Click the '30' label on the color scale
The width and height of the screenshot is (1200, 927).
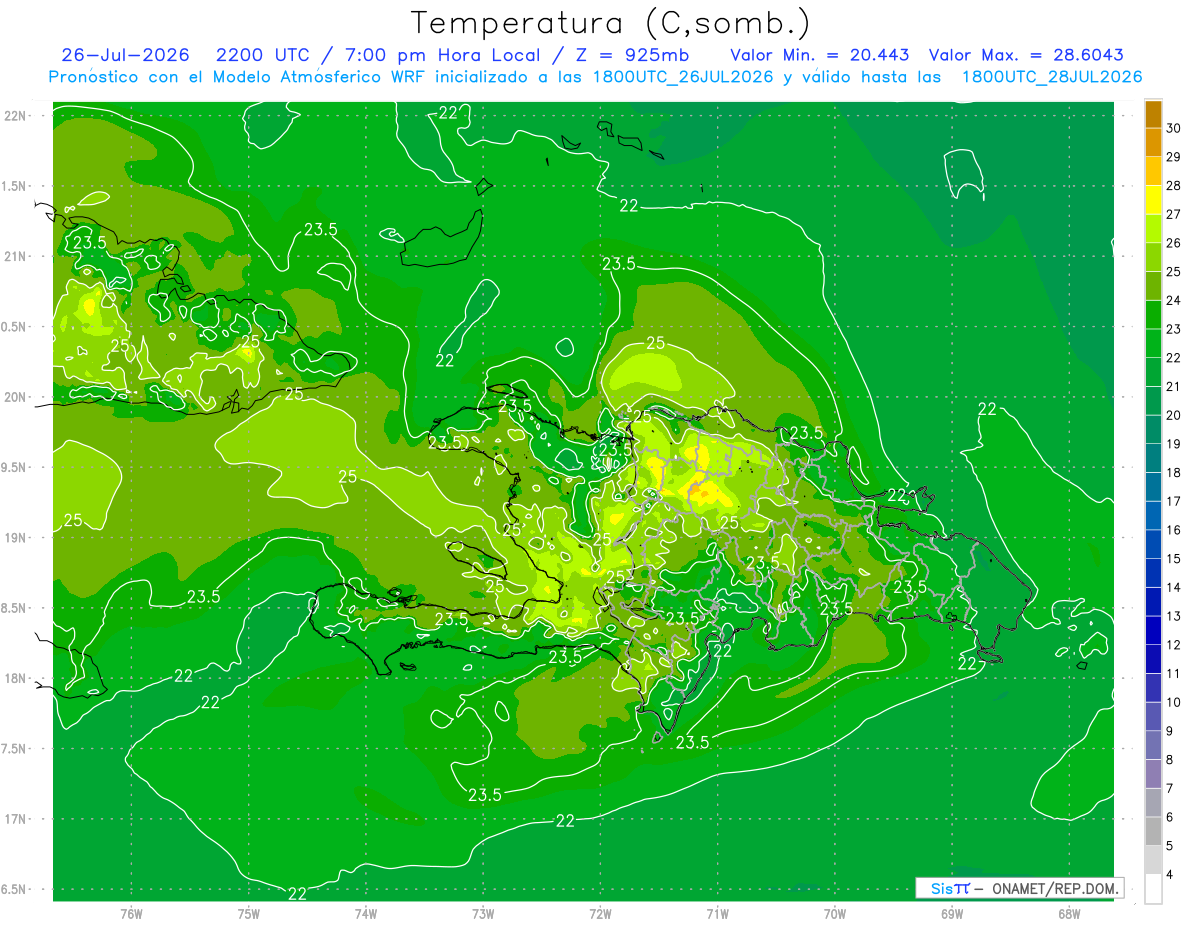pos(1174,128)
